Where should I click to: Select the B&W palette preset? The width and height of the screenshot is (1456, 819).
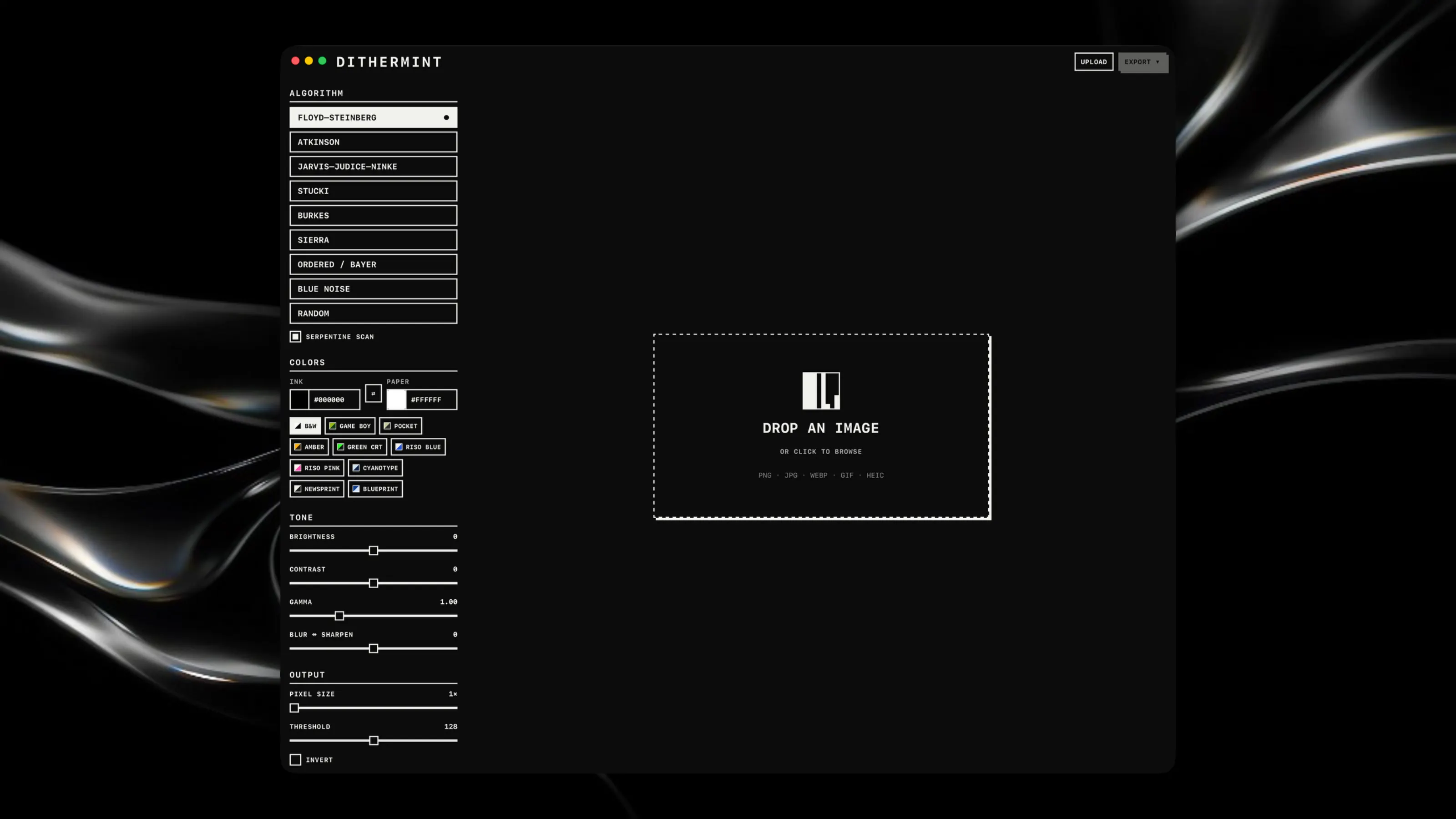pos(305,425)
